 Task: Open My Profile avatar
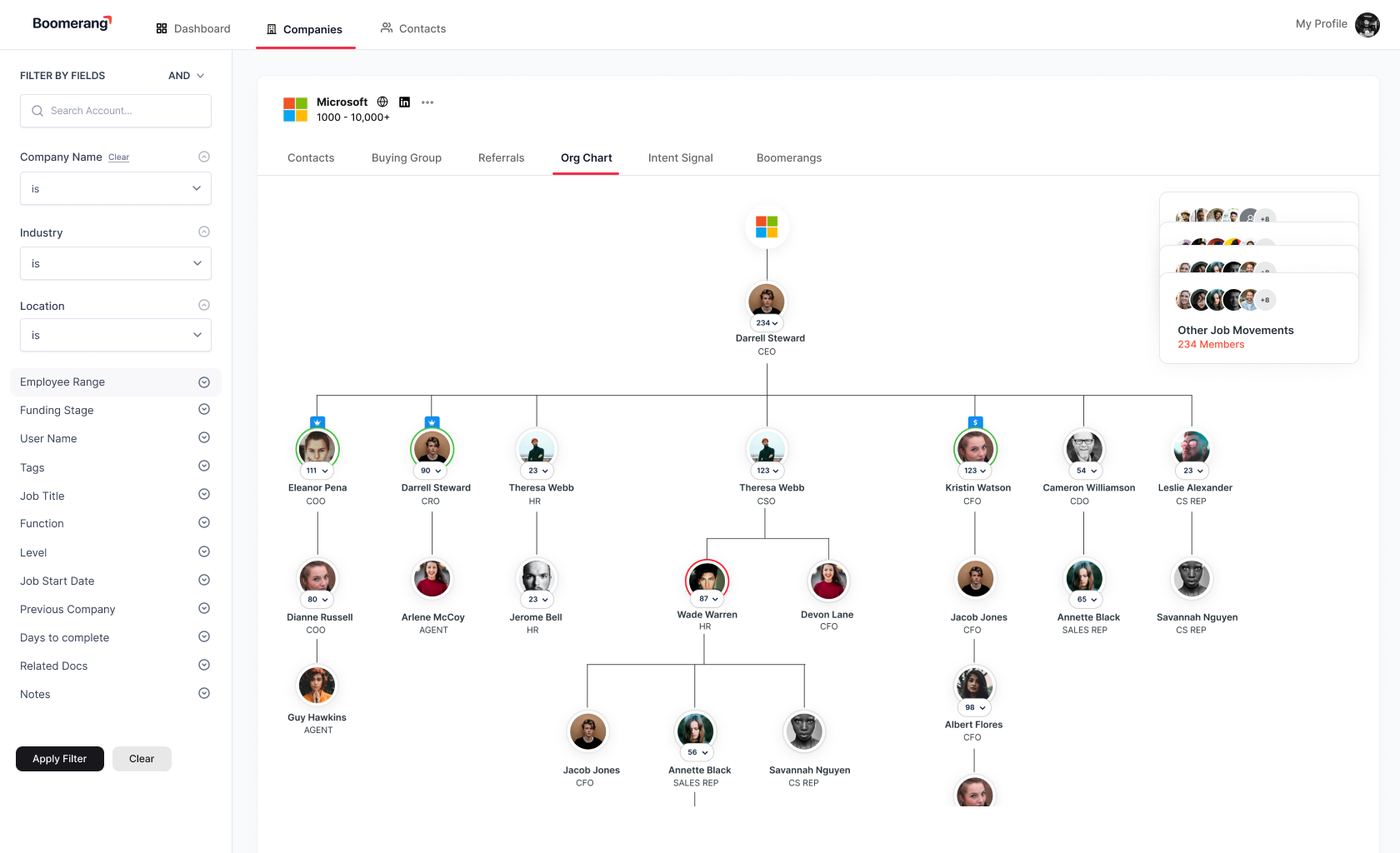1367,24
